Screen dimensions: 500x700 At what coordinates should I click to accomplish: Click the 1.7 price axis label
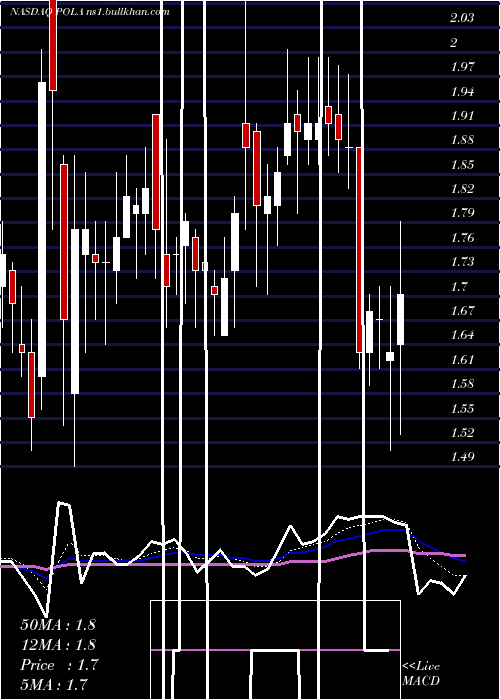point(459,286)
